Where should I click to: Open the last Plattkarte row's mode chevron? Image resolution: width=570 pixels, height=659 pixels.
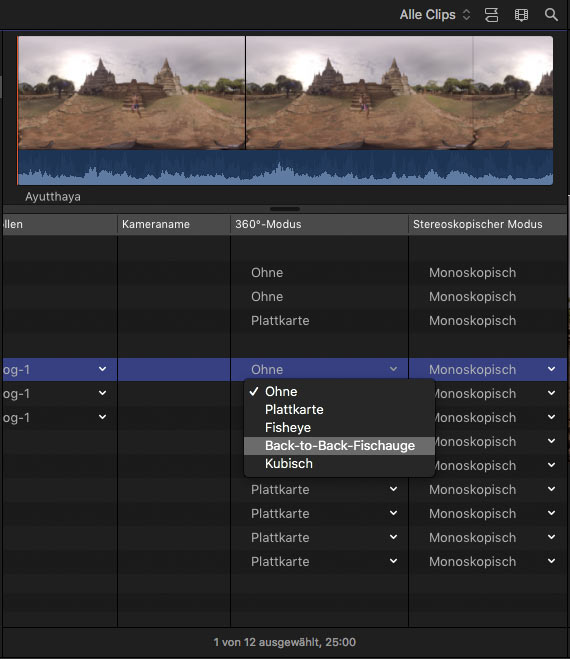tap(393, 561)
